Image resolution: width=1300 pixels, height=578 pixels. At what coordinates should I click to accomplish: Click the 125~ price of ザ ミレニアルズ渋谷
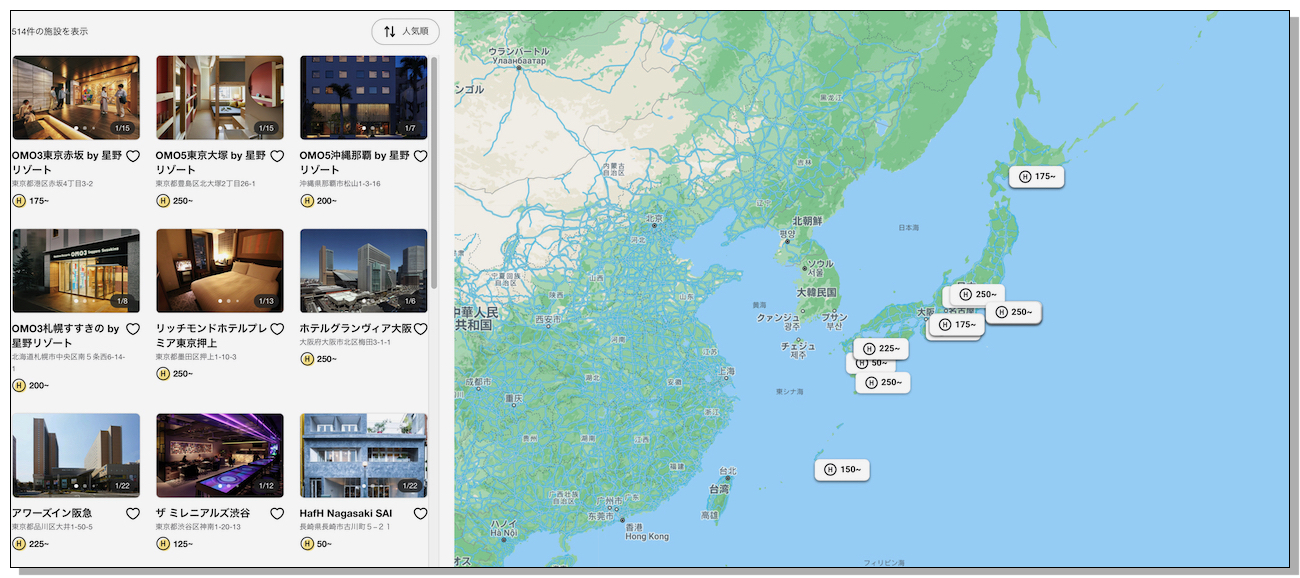183,544
